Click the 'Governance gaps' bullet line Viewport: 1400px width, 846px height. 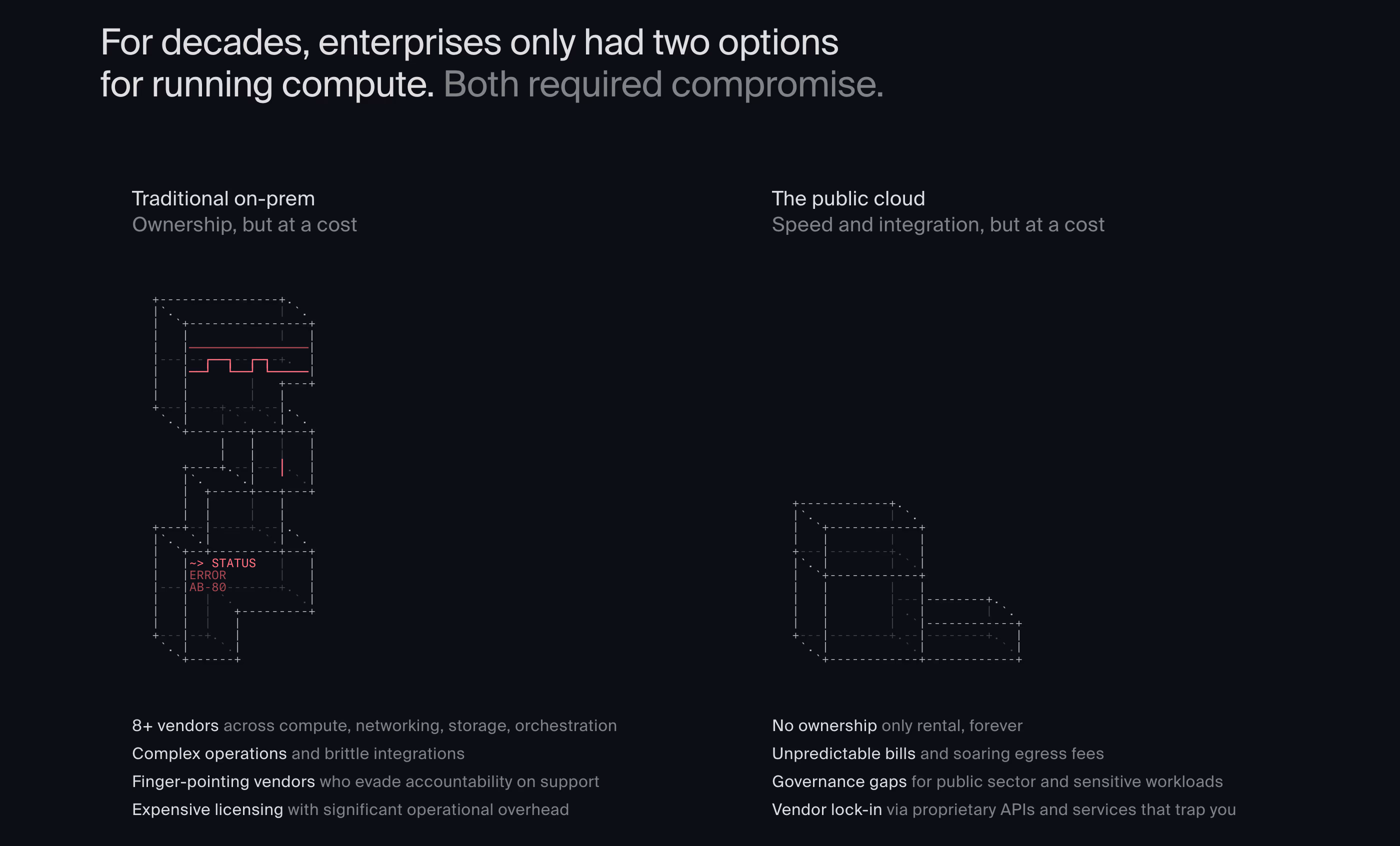point(997,781)
